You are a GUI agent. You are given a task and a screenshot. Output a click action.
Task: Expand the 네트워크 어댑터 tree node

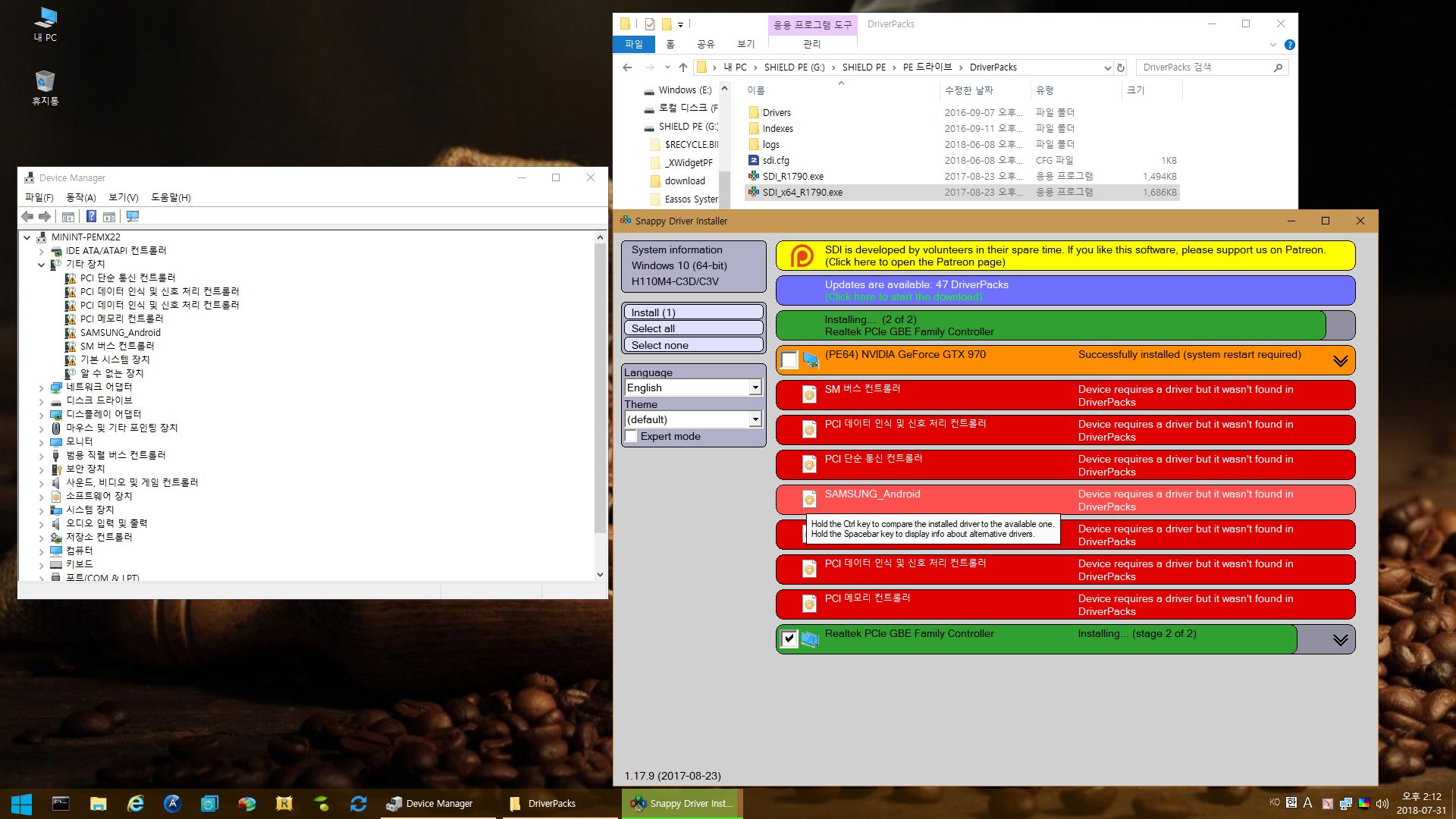pos(42,388)
